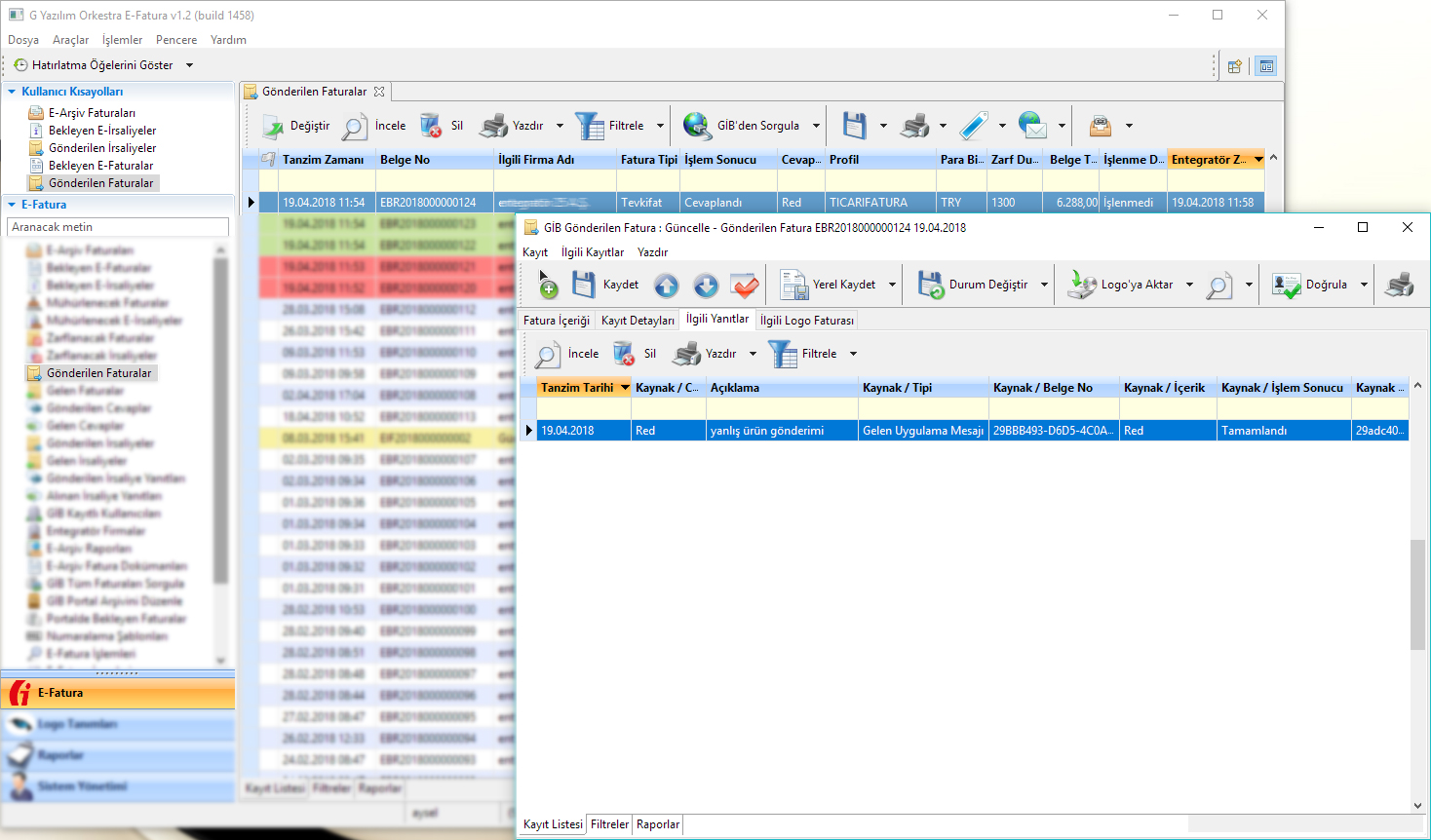Click GİB'den Sorgula globe icon

click(697, 126)
